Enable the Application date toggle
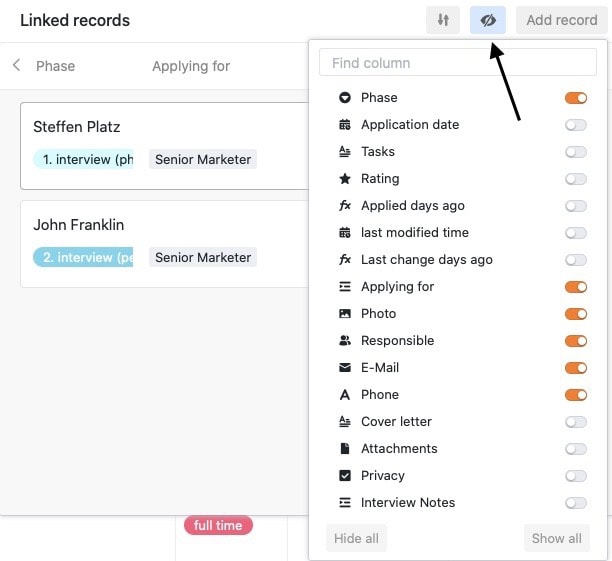This screenshot has width=612, height=561. coord(576,125)
